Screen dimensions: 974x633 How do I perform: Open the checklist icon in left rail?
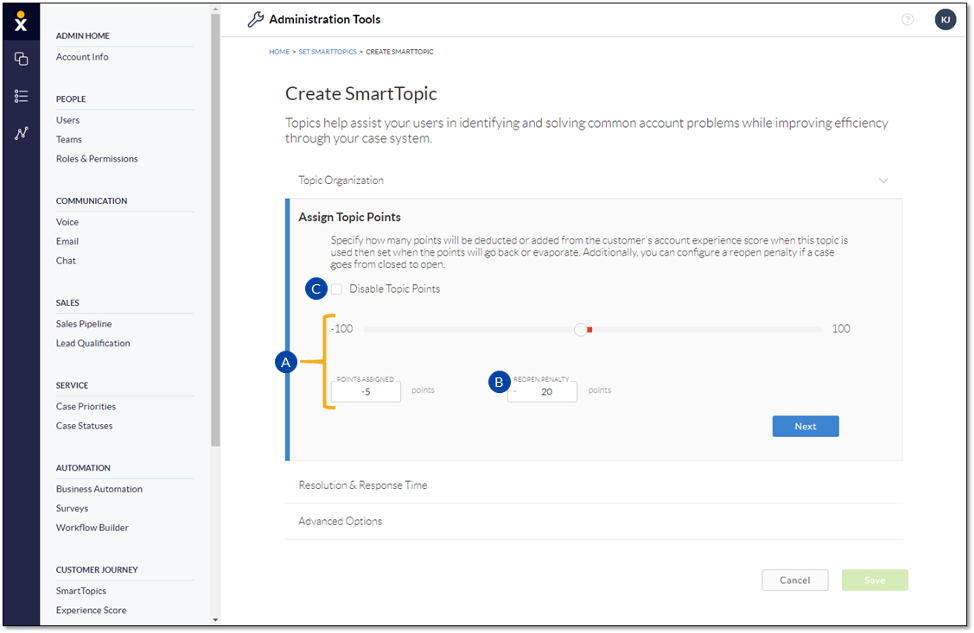click(21, 96)
